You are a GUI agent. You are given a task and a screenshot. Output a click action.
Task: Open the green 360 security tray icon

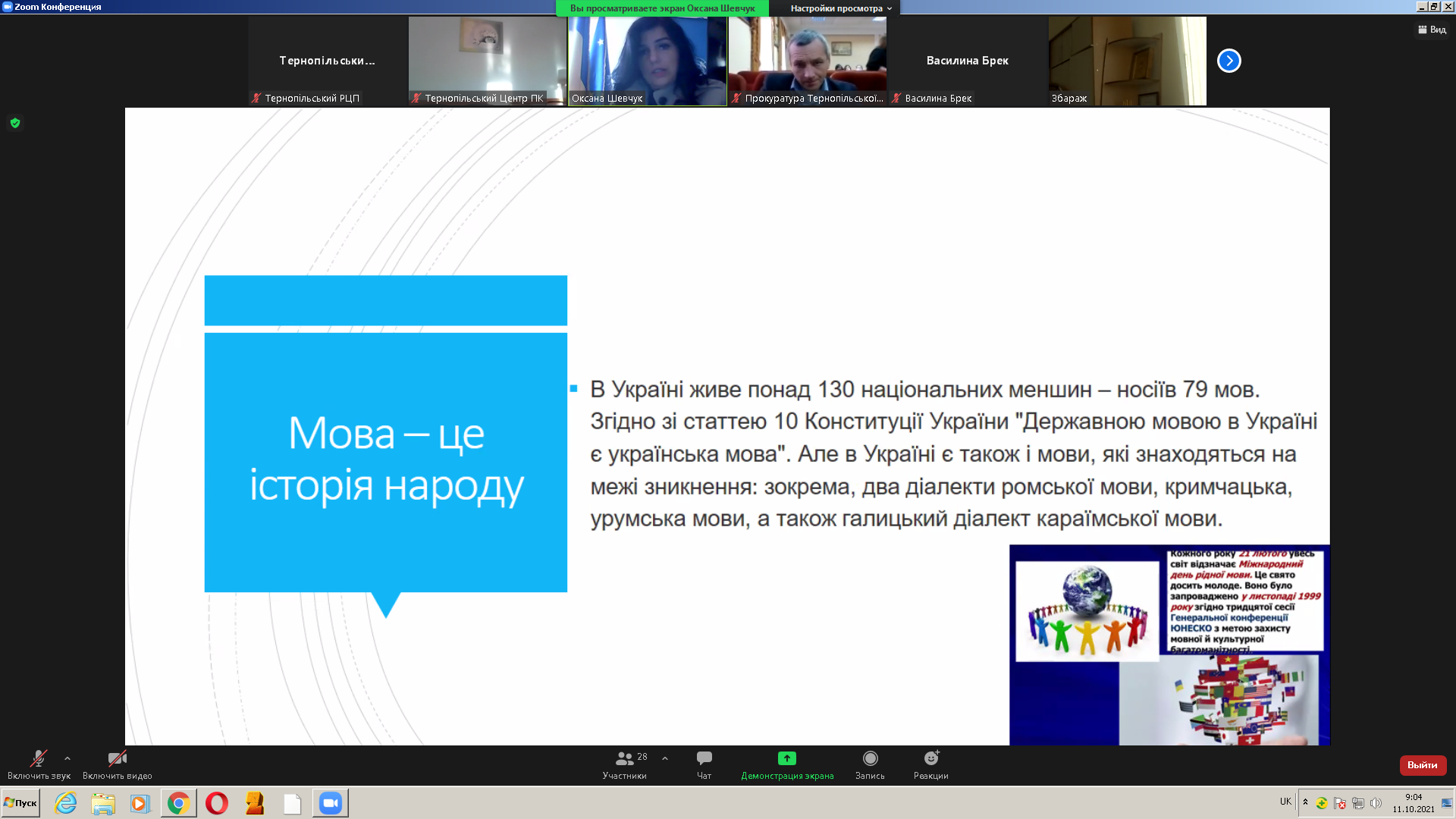coord(1322,803)
